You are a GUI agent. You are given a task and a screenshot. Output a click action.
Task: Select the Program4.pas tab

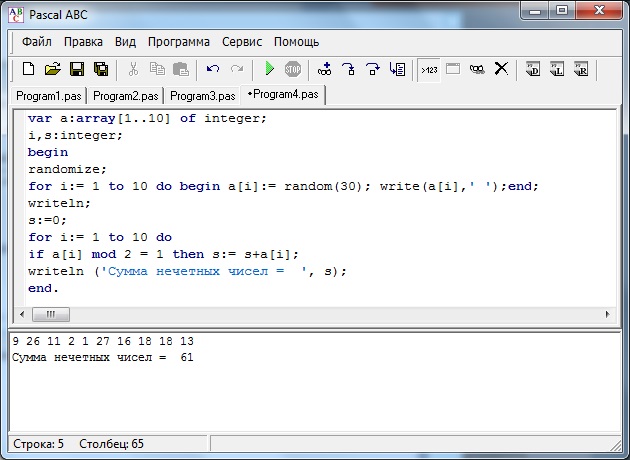click(283, 95)
